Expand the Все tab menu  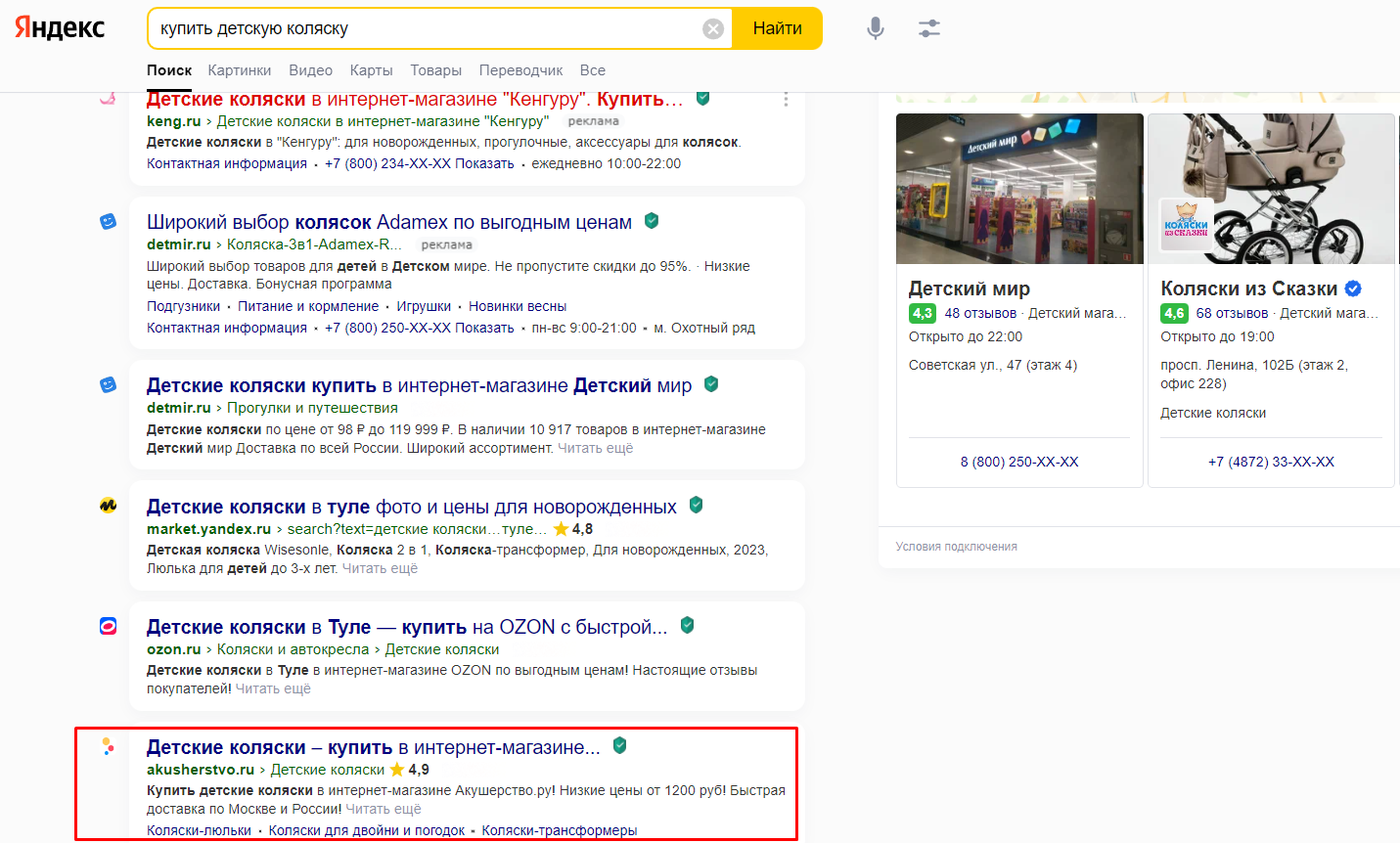[593, 70]
